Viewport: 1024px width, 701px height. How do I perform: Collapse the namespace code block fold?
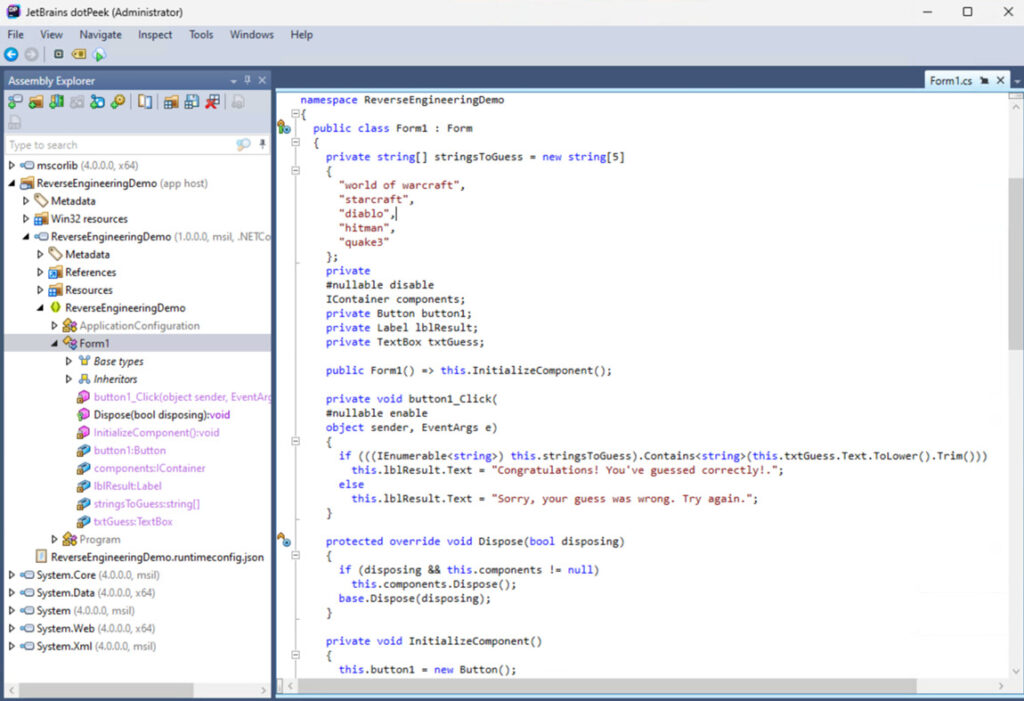[x=295, y=114]
